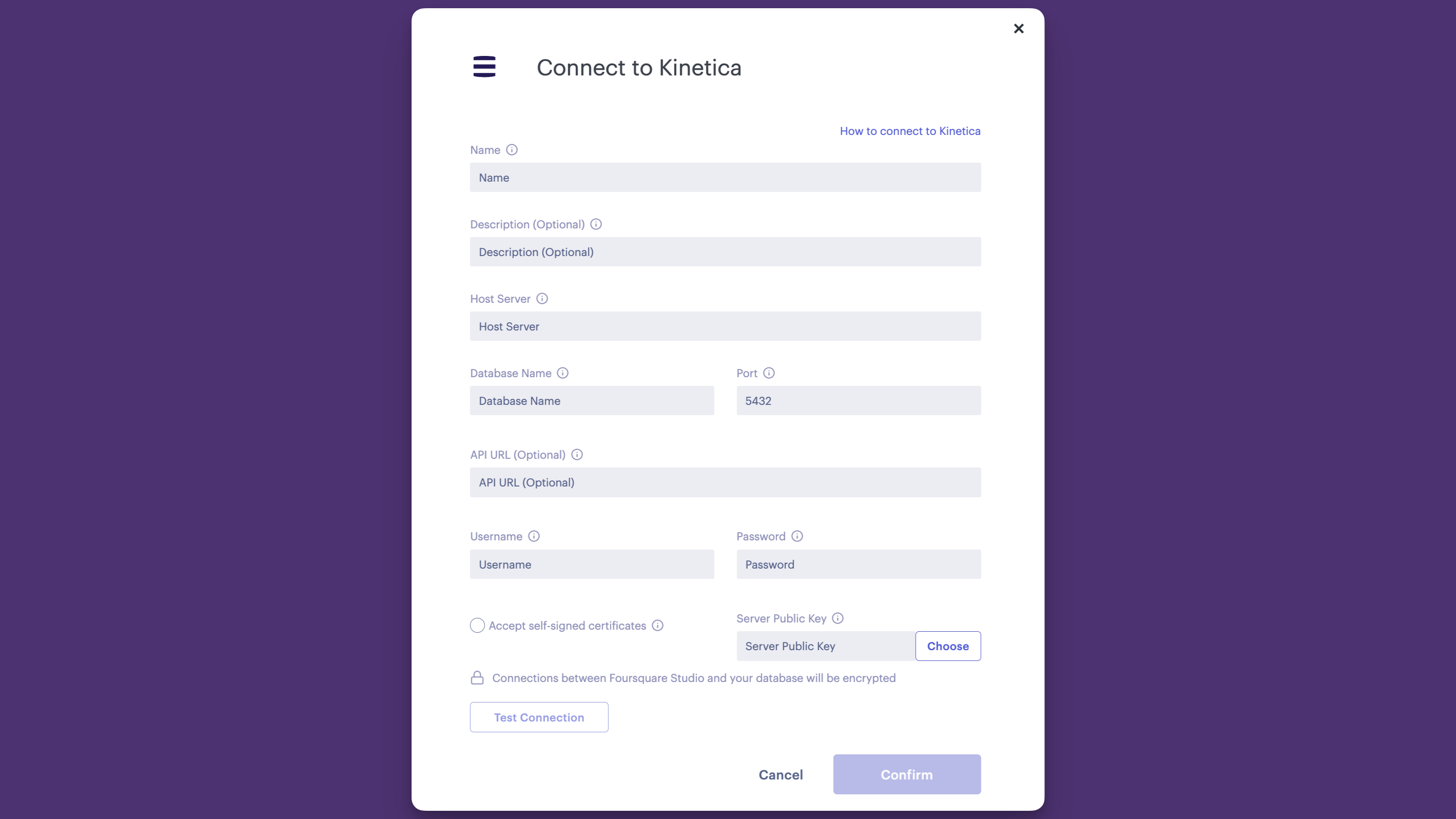Click the API URL info icon

577,454
